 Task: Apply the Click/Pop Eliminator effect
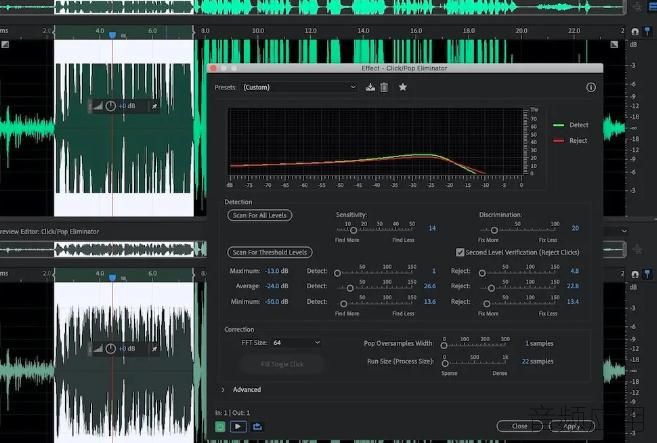572,426
